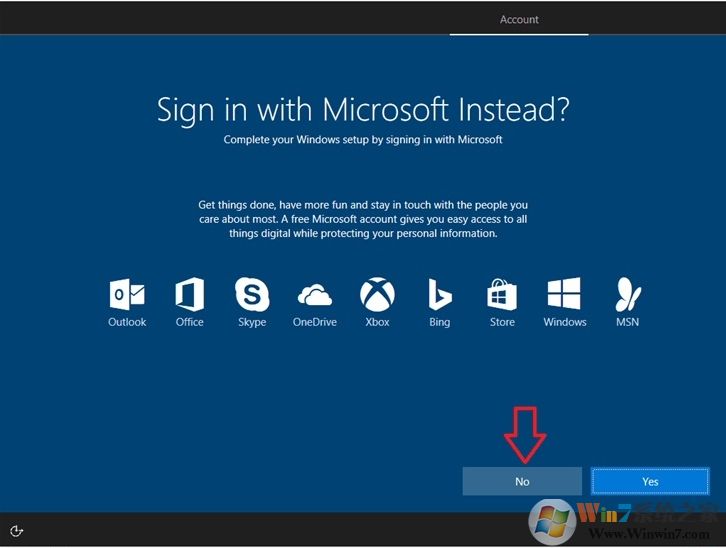Select the Skype icon
Image resolution: width=726 pixels, height=548 pixels.
(252, 294)
